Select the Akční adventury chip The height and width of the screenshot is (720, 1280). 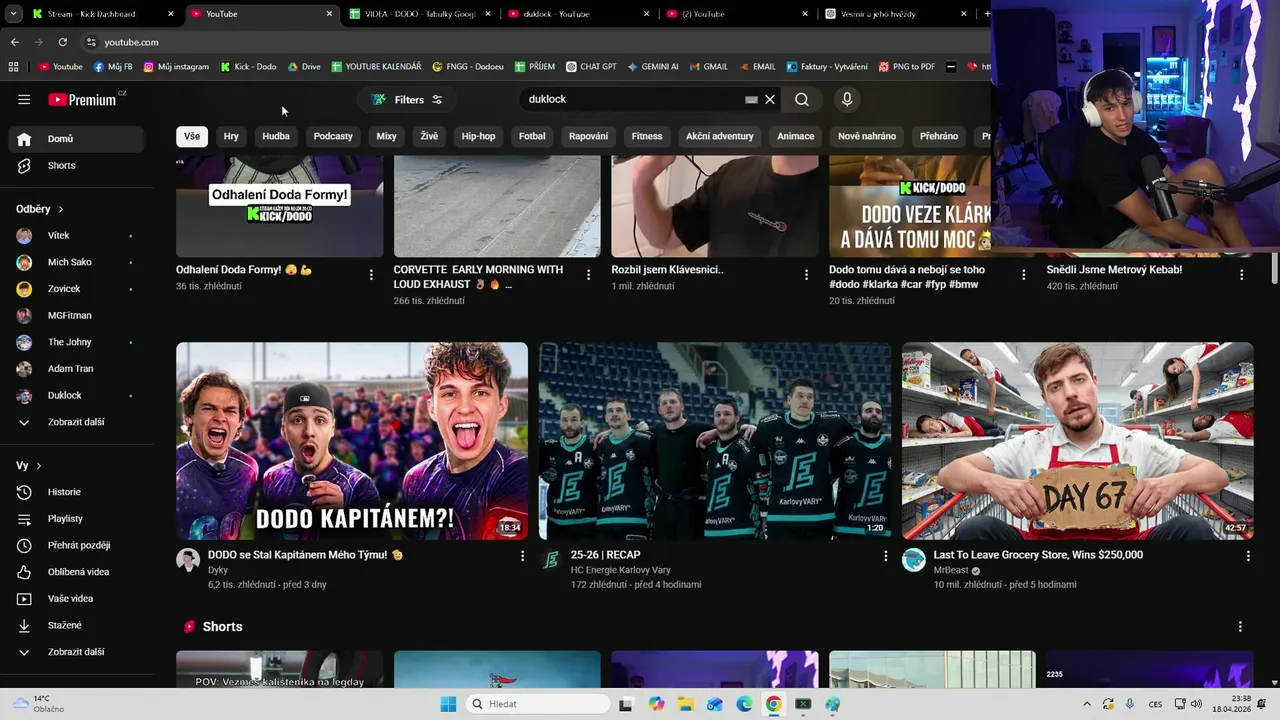point(720,136)
